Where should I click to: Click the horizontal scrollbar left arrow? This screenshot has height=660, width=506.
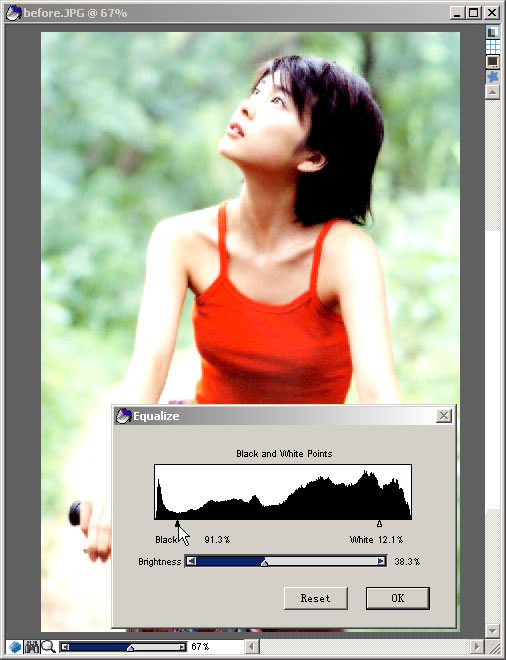[x=252, y=647]
